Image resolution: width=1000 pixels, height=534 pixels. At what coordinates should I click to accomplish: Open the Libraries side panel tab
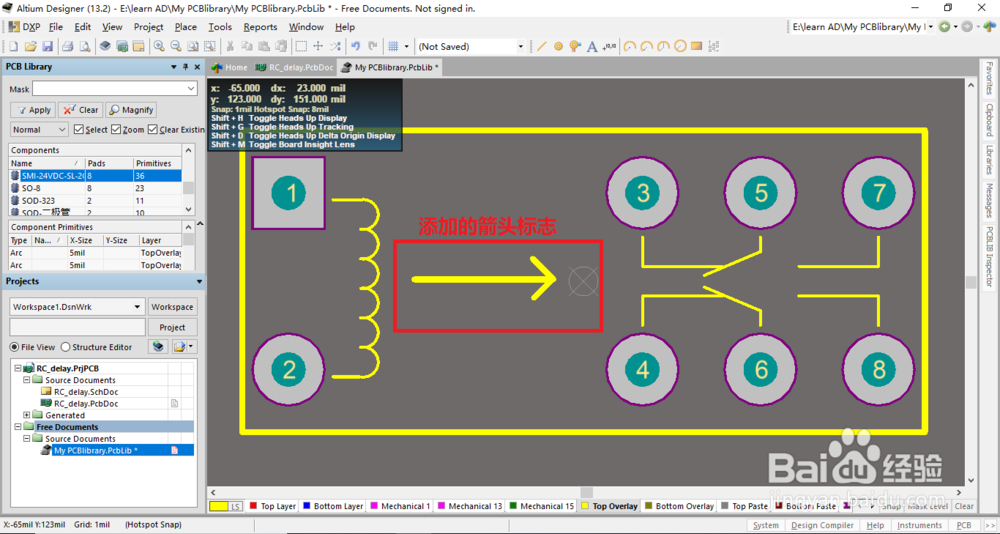989,159
